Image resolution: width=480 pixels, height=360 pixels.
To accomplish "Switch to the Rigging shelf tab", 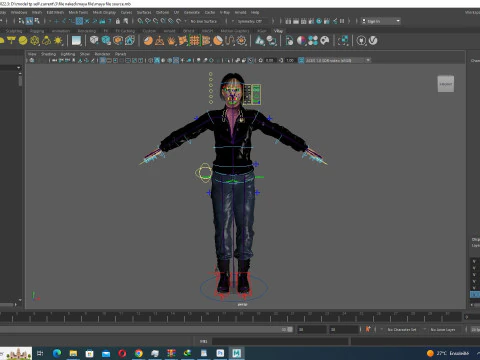I will (37, 31).
